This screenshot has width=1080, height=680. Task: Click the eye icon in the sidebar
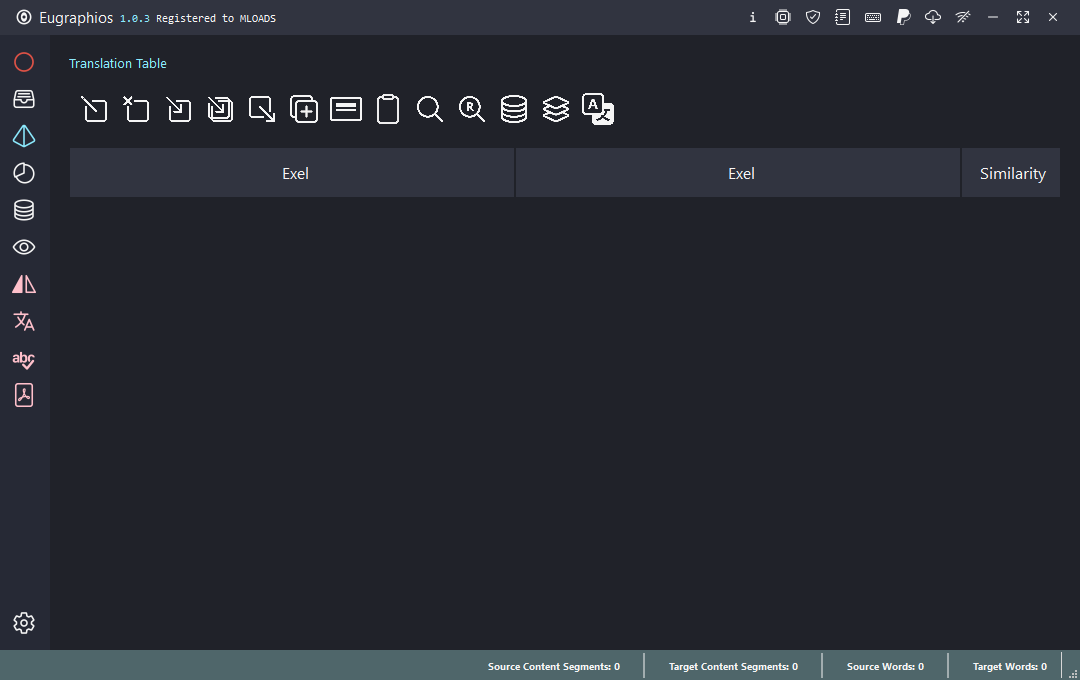pyautogui.click(x=24, y=247)
